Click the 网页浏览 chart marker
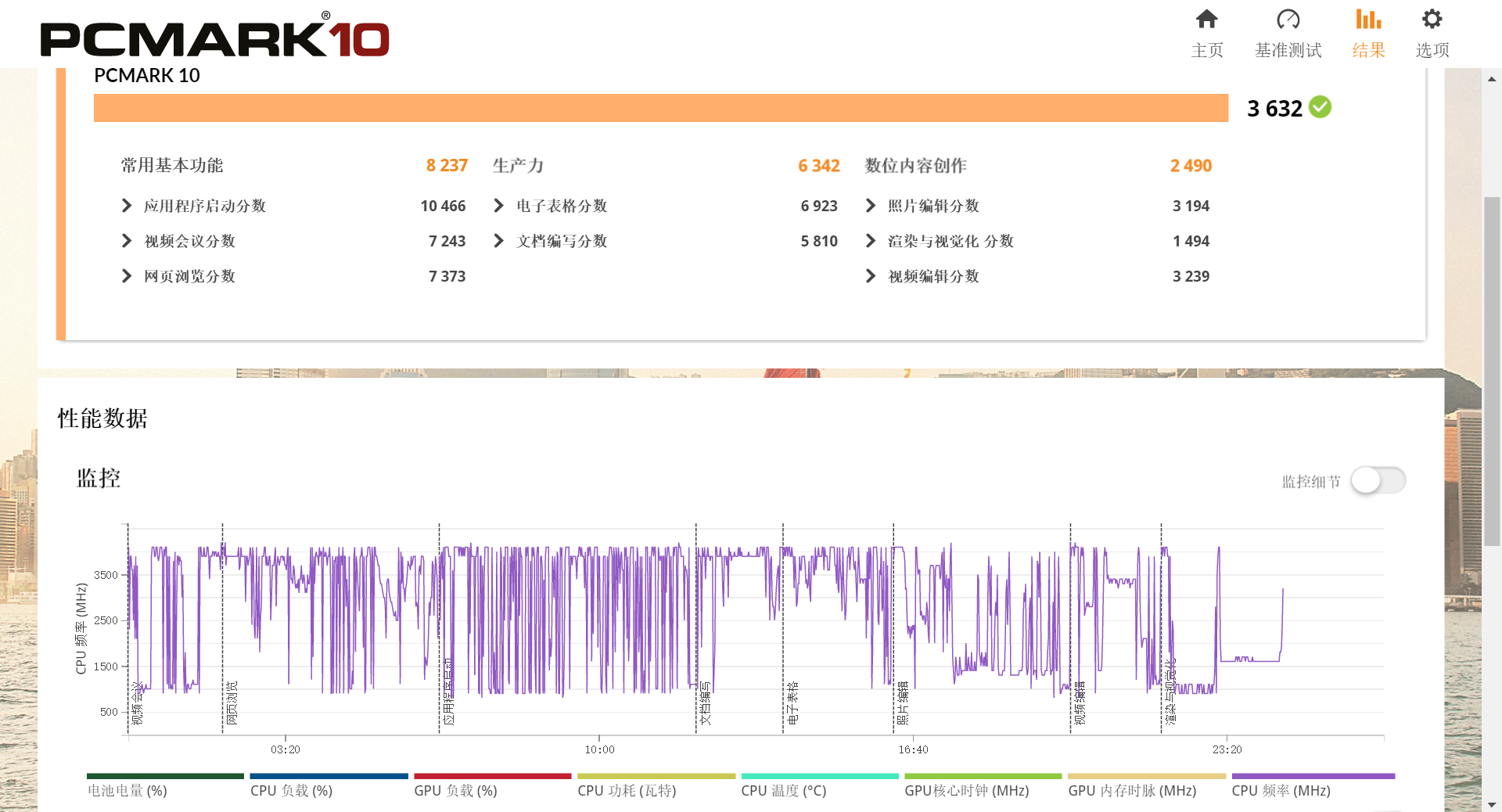Screen dimensions: 1502x812 click(232, 702)
